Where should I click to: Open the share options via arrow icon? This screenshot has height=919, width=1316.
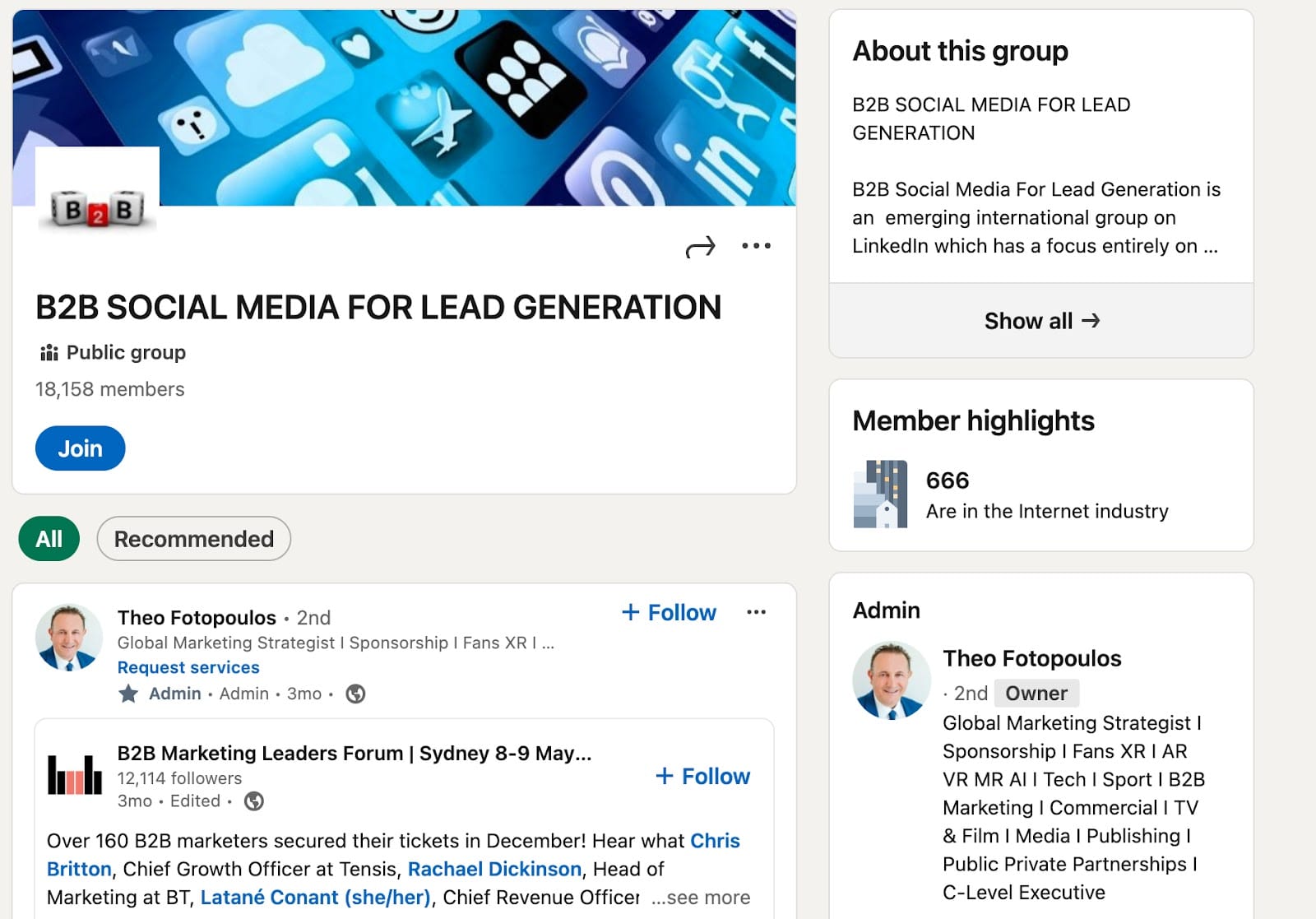coord(700,245)
